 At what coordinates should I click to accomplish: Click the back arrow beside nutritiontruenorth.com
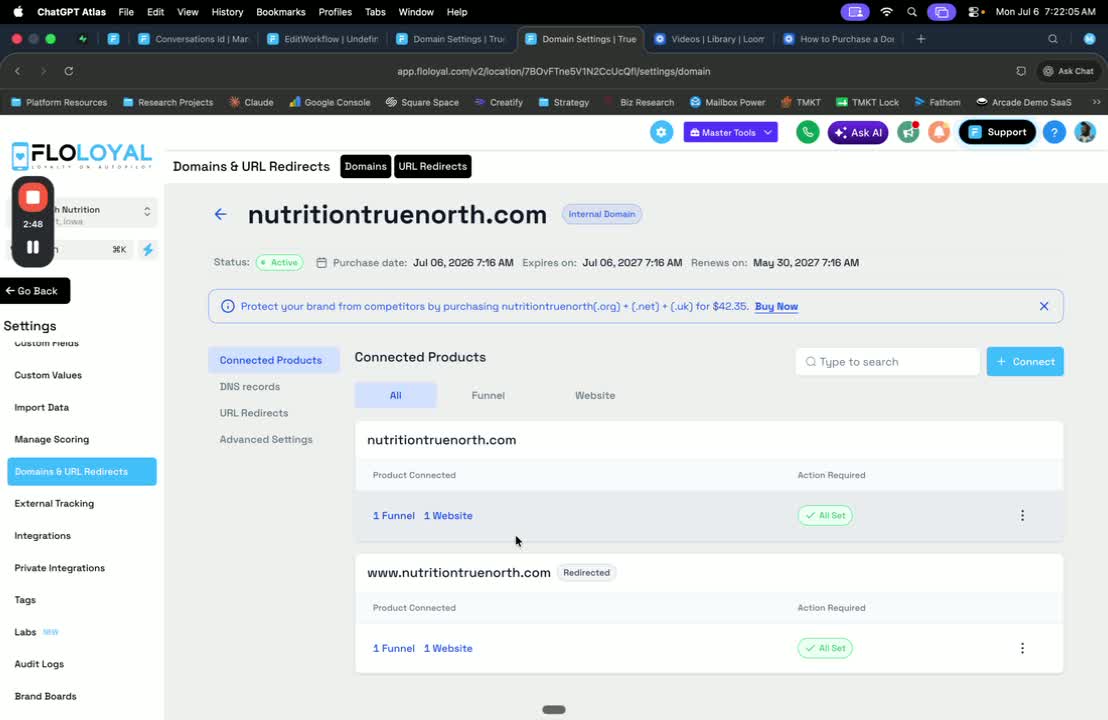(x=220, y=214)
